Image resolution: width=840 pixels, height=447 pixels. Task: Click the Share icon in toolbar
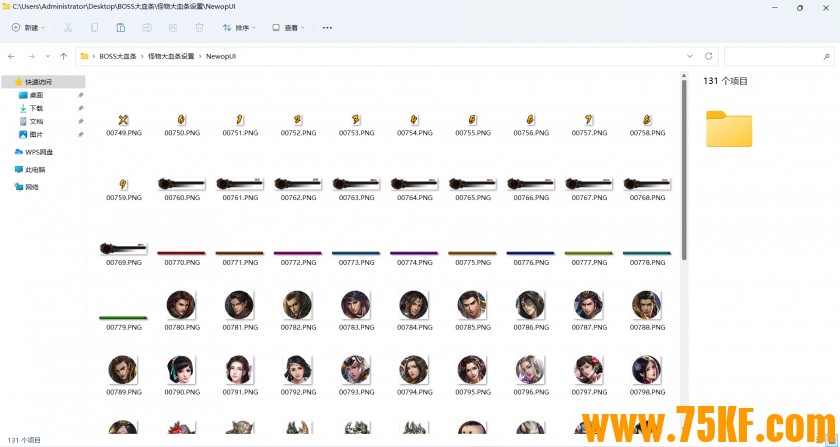point(173,27)
